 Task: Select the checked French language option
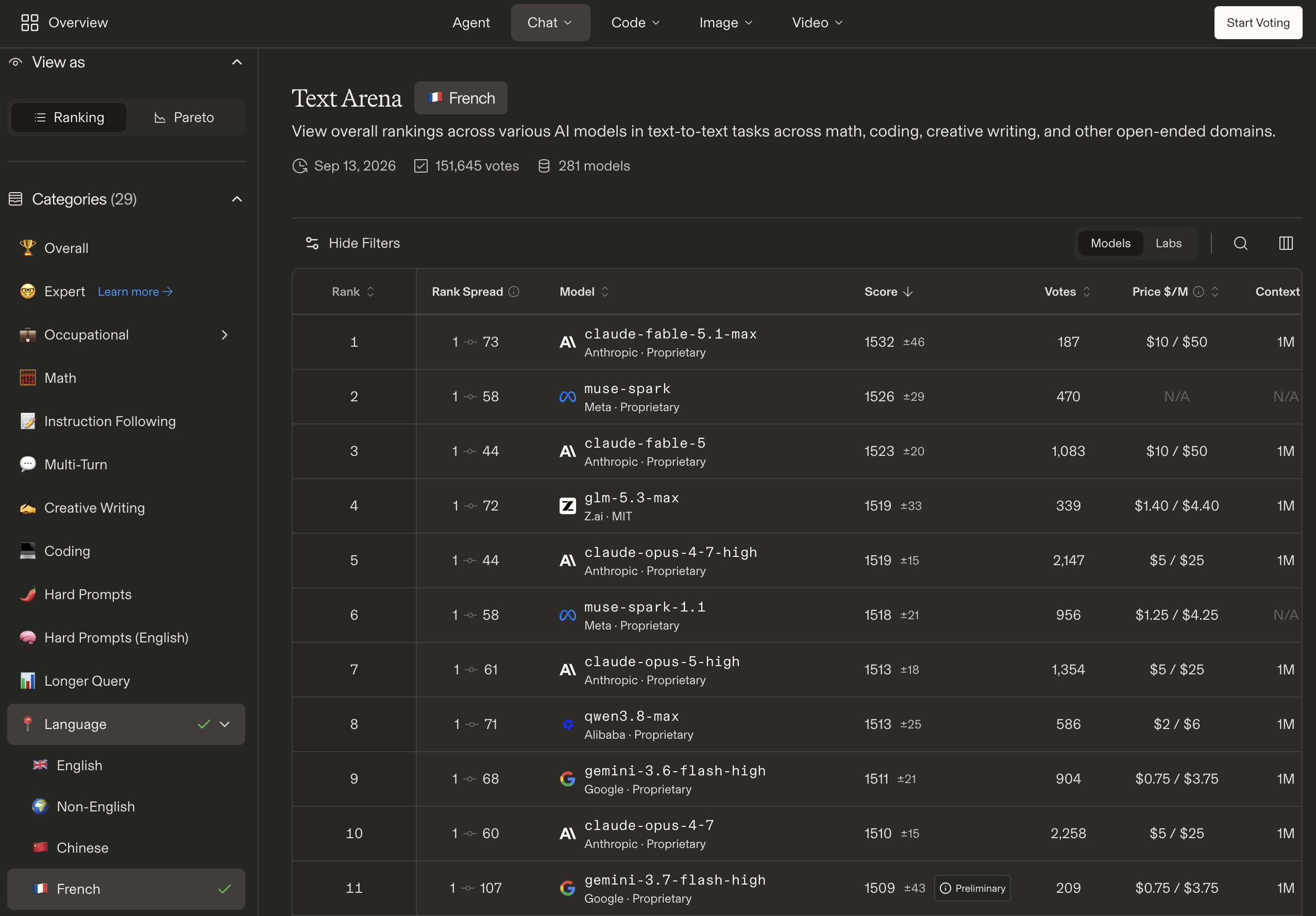click(126, 889)
